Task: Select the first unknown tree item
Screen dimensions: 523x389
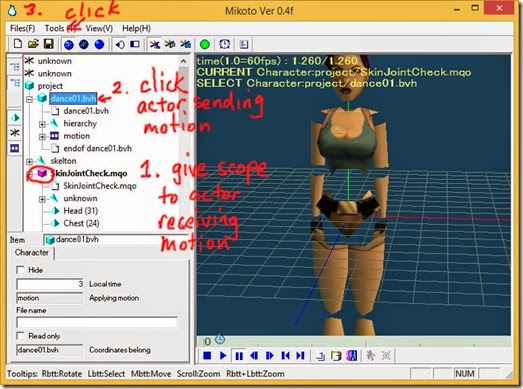Action: pos(55,61)
